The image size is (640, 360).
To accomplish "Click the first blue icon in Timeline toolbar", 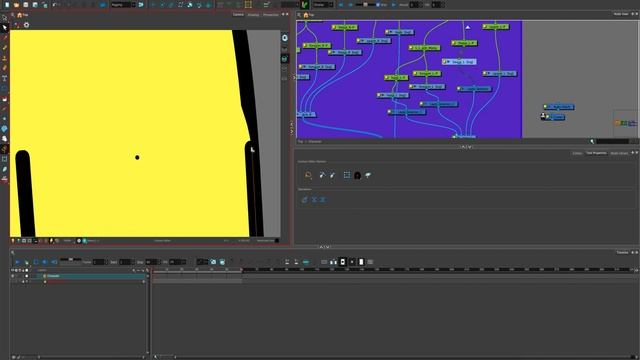I will (18, 262).
